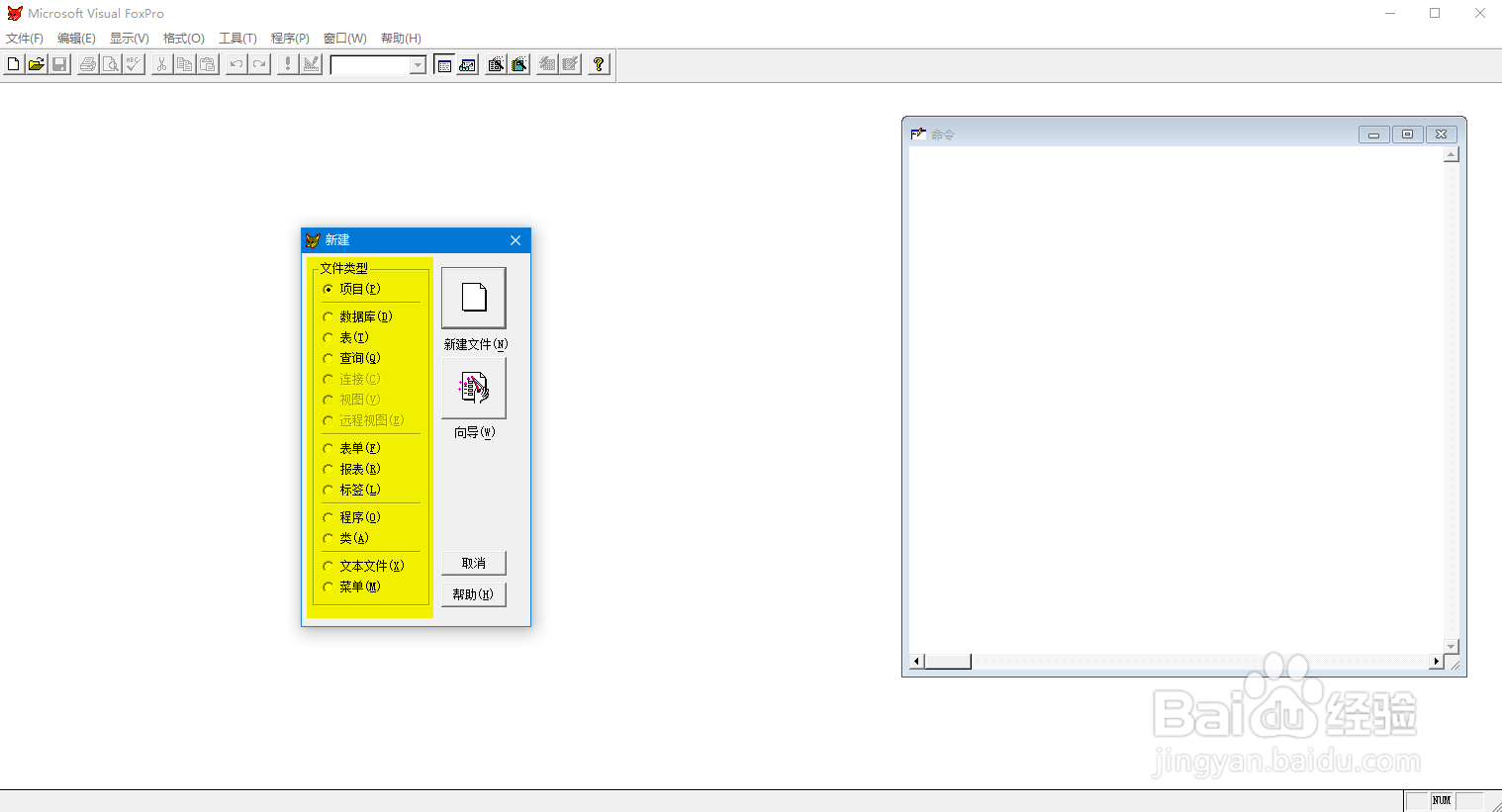This screenshot has height=812, width=1502.
Task: Click the AutoReport Wizard toolbar icon
Action: (570, 64)
